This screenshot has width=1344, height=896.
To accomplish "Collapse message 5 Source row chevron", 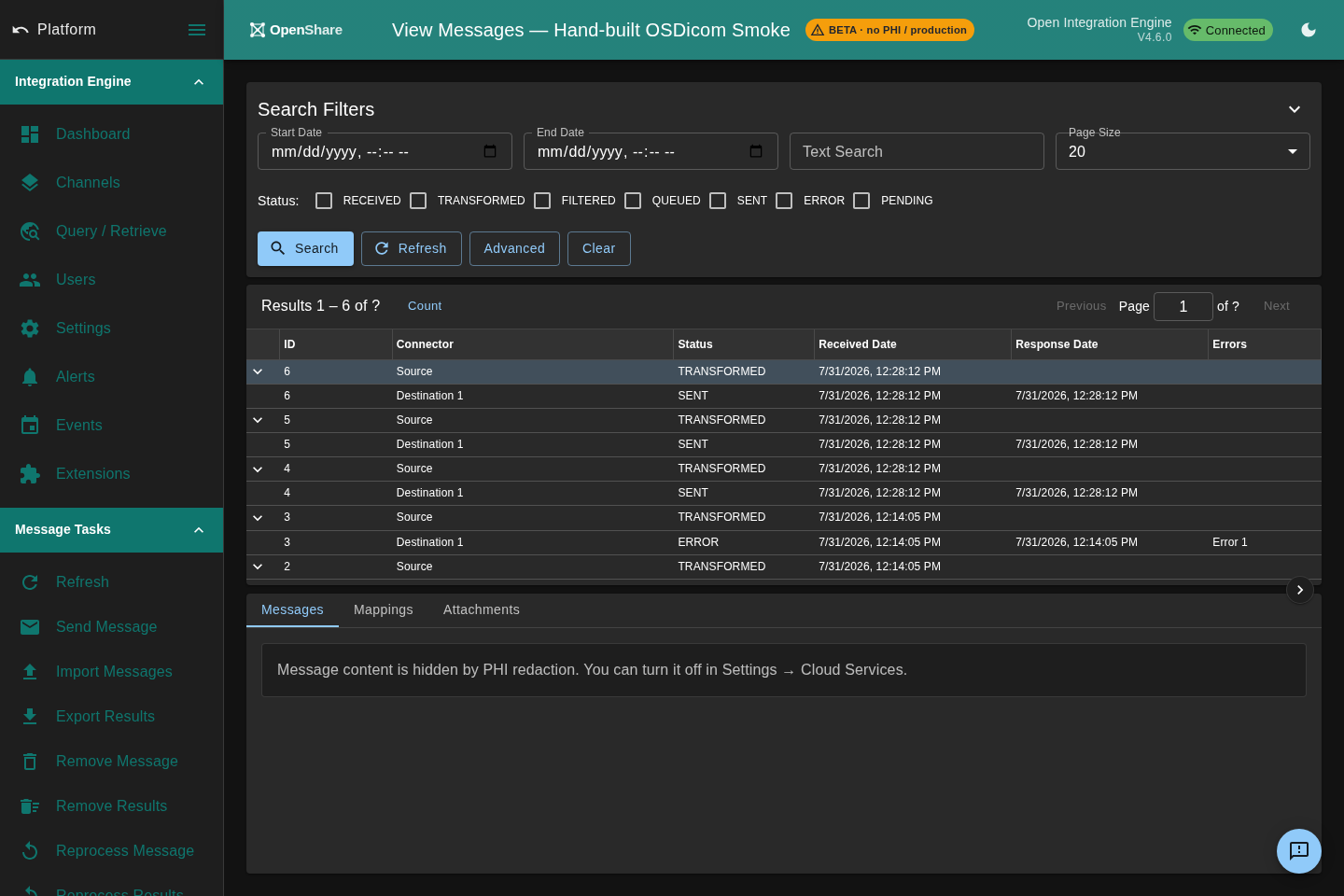I will (x=258, y=420).
